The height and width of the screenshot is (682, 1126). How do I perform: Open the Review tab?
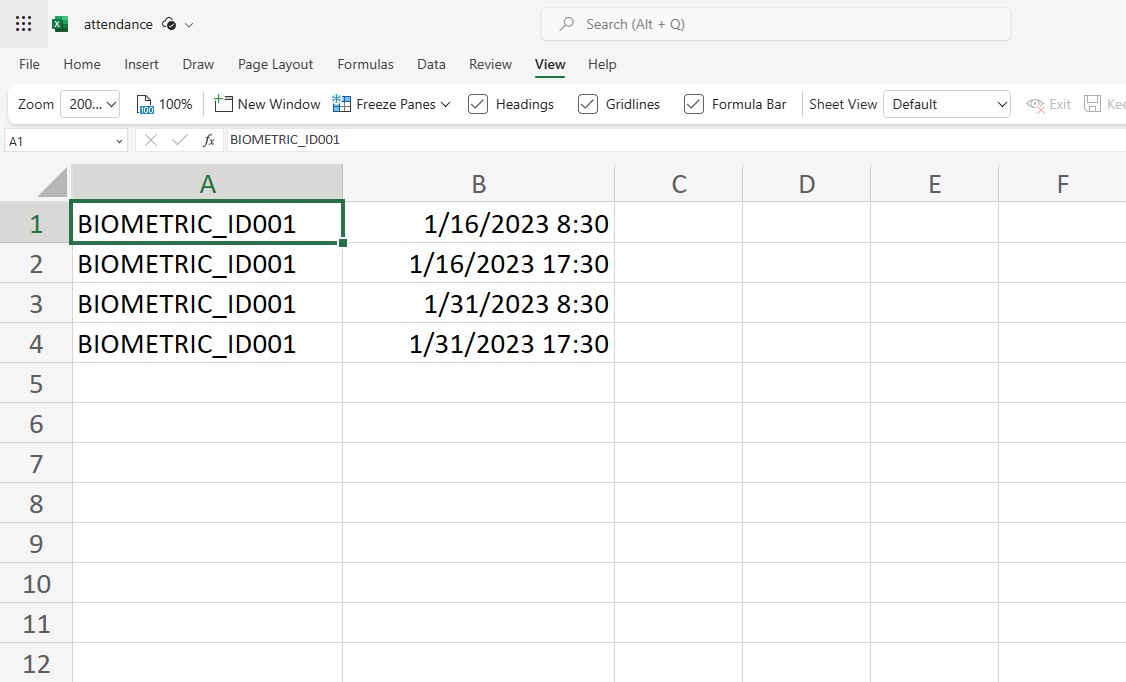pyautogui.click(x=490, y=64)
